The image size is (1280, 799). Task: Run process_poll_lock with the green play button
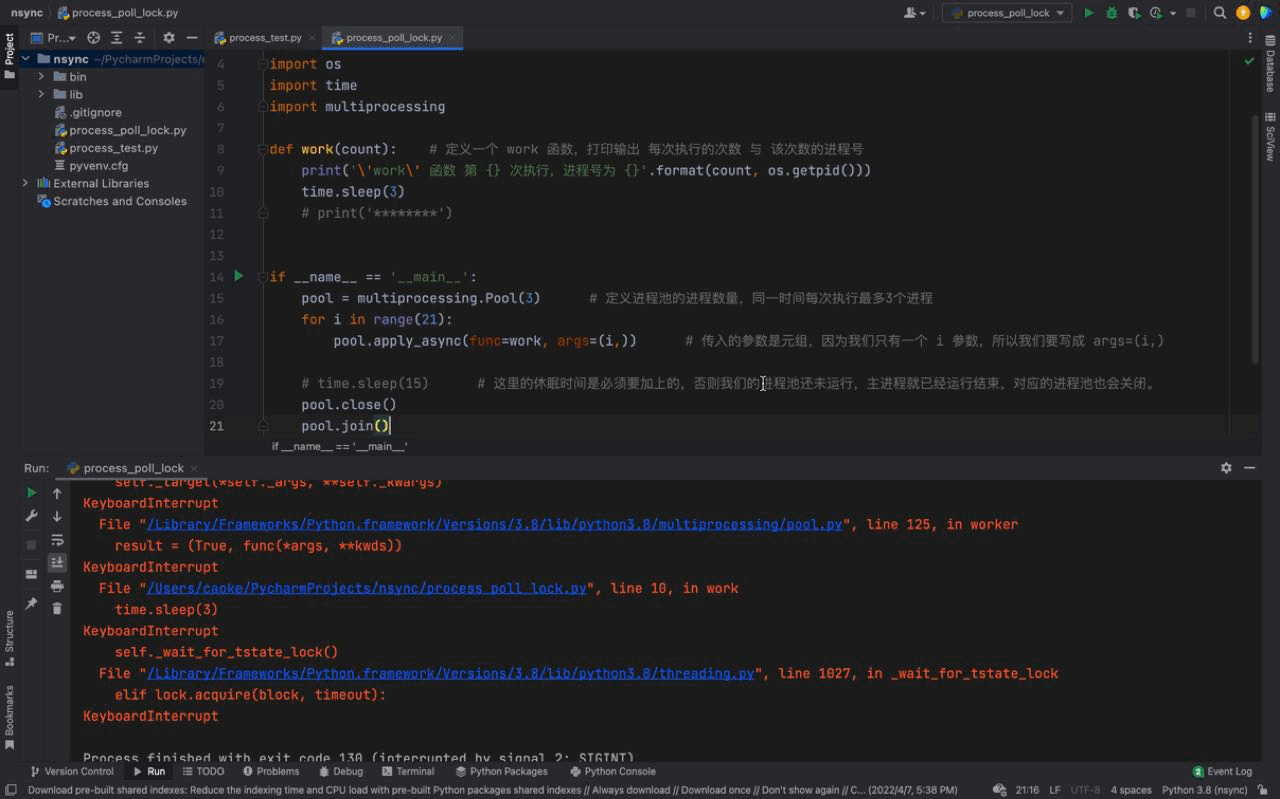pyautogui.click(x=1089, y=12)
